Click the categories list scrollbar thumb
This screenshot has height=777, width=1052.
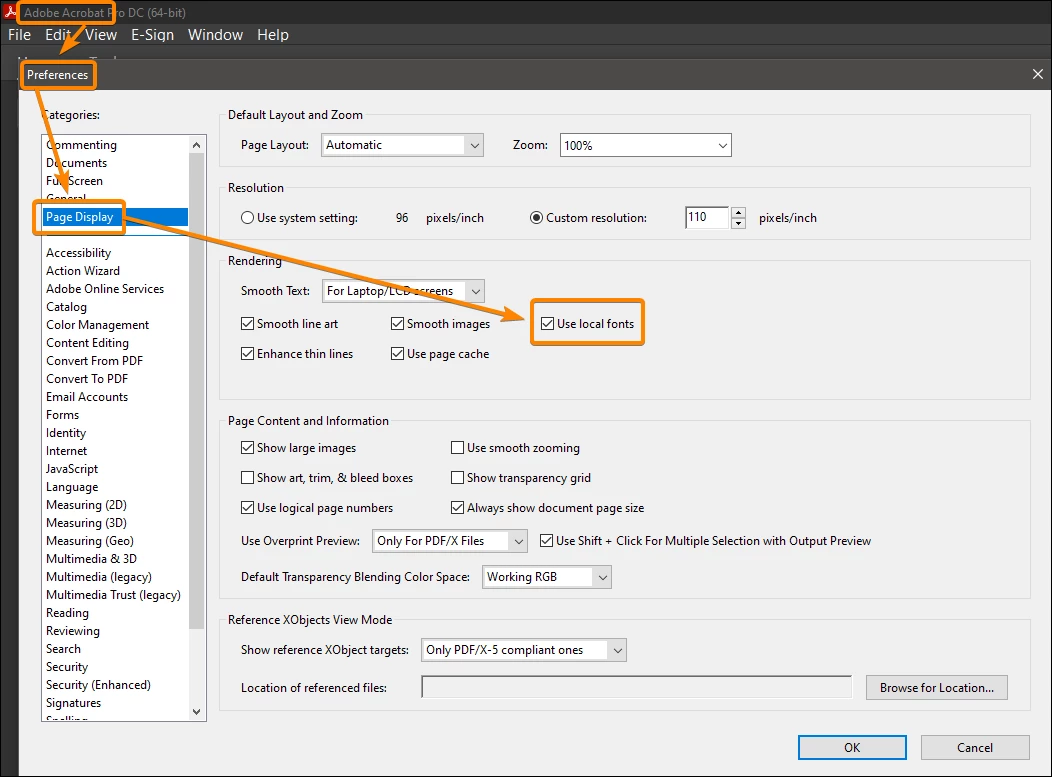point(197,391)
